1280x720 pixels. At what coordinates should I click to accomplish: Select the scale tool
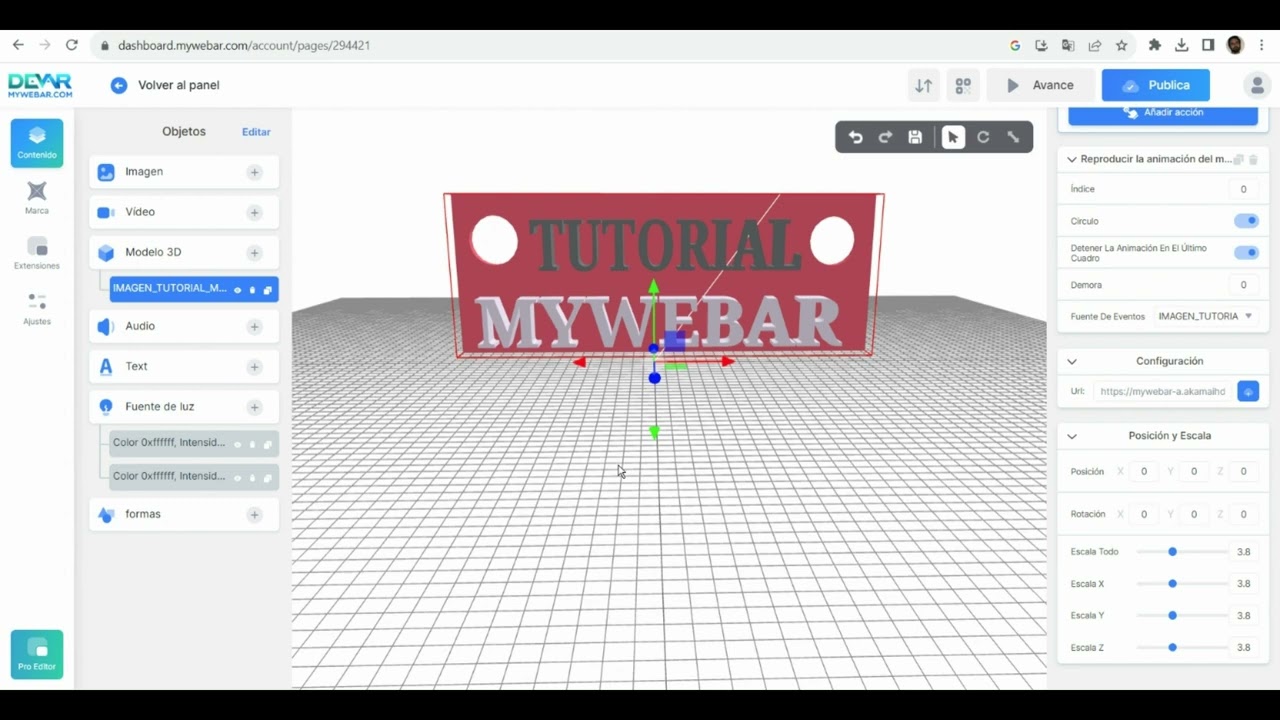[x=1013, y=138]
